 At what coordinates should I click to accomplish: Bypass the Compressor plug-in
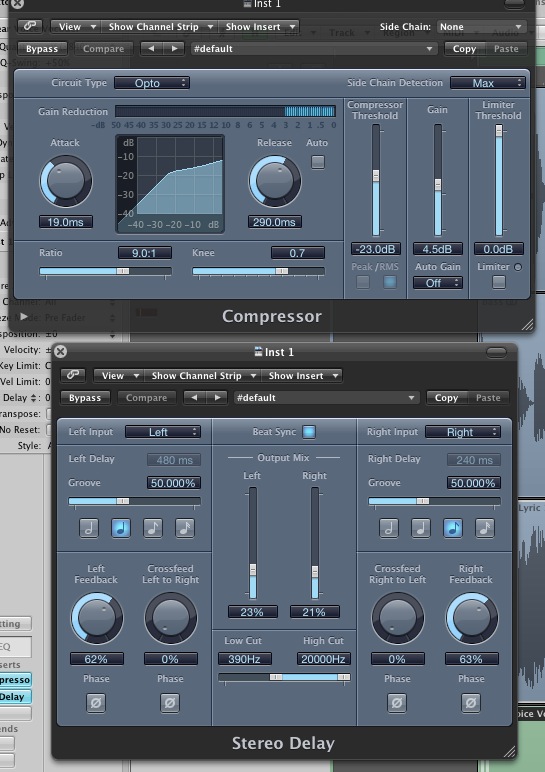tap(42, 49)
